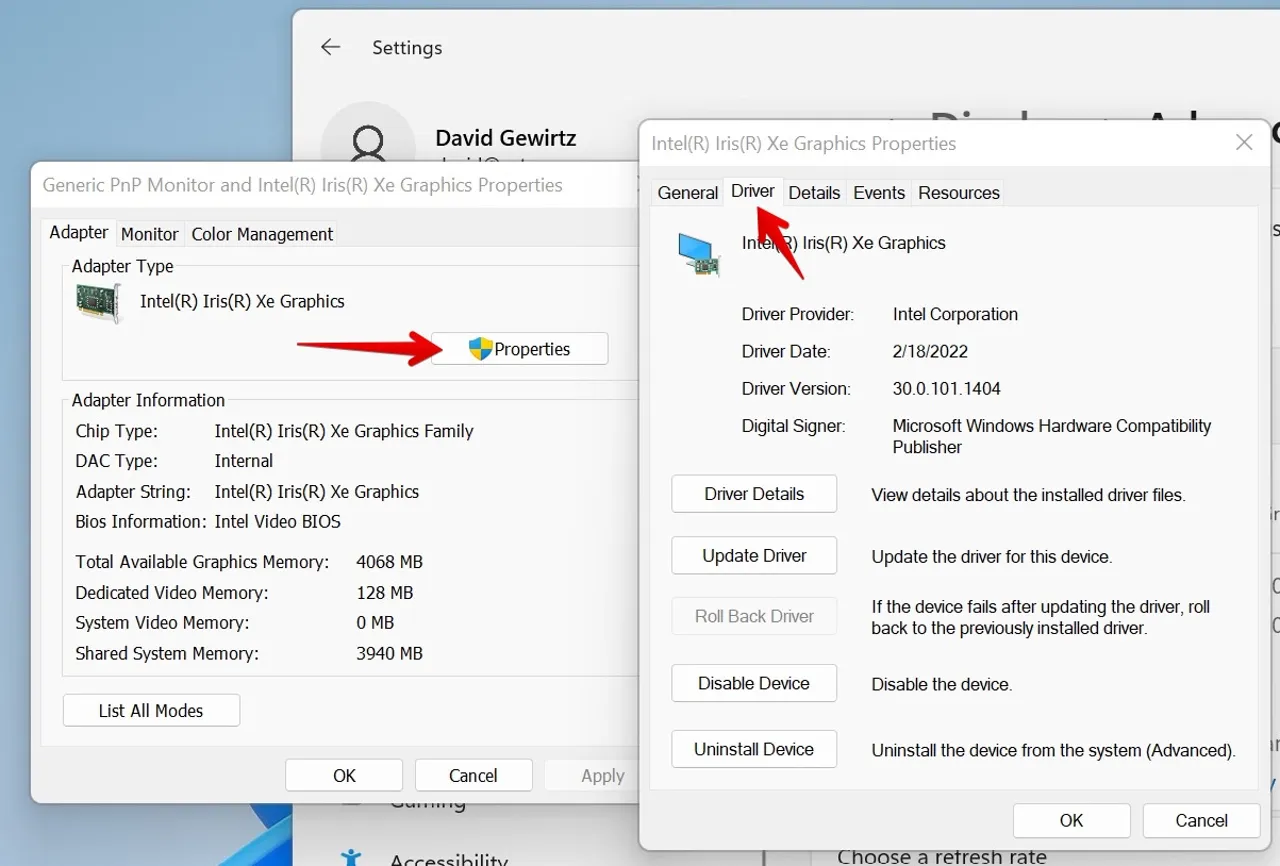Open List All Modes
This screenshot has width=1280, height=866.
pos(151,711)
